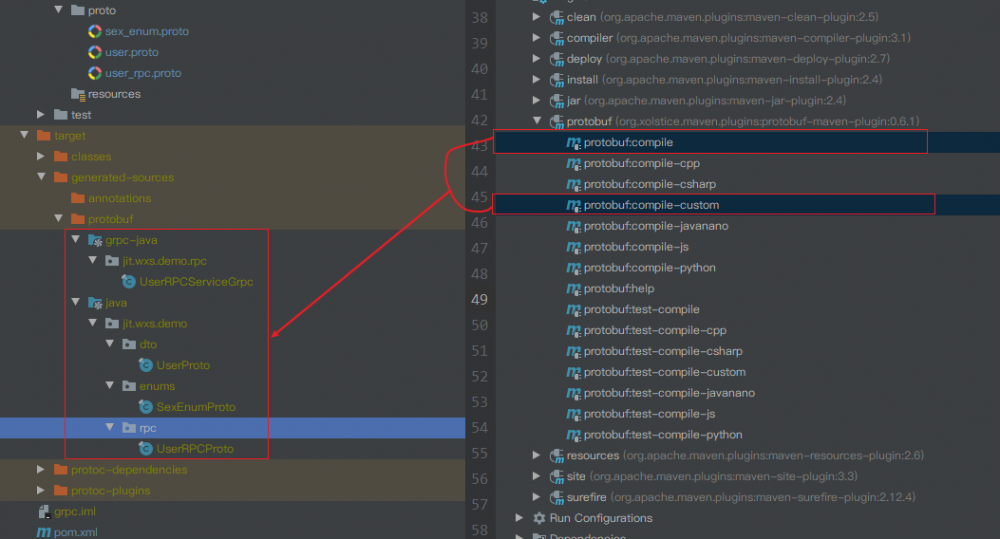Collapse the rpc package node
The height and width of the screenshot is (539, 1000).
pos(110,427)
